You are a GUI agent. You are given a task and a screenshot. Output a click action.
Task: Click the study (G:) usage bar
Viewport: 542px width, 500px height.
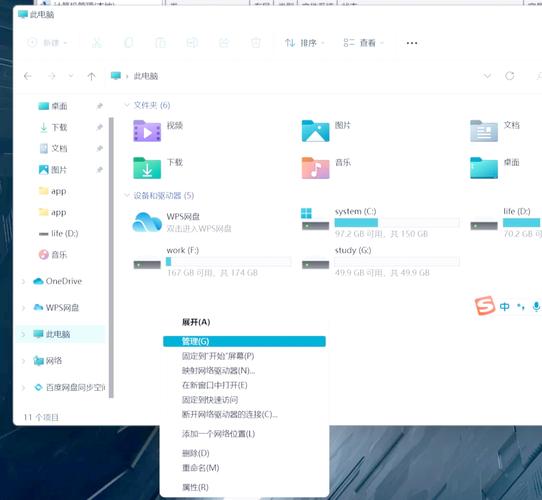[x=397, y=262]
